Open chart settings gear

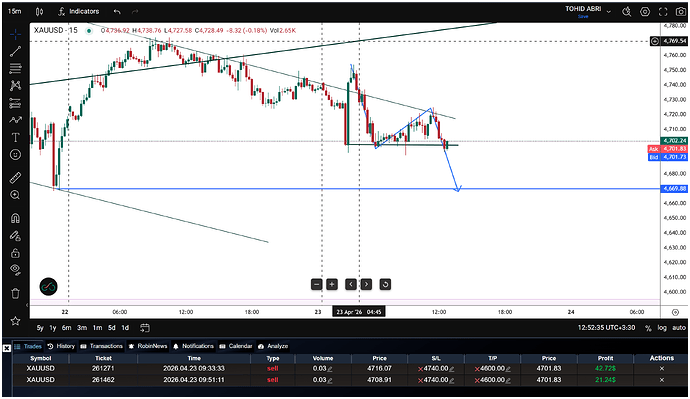click(645, 12)
